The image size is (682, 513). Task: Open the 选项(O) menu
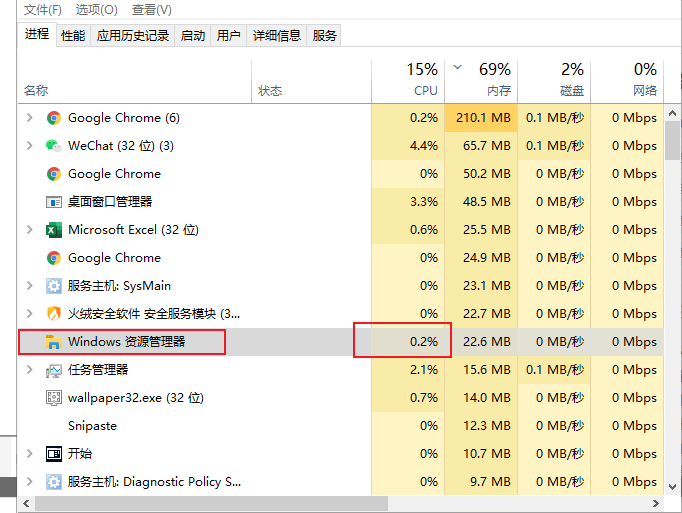[x=97, y=10]
